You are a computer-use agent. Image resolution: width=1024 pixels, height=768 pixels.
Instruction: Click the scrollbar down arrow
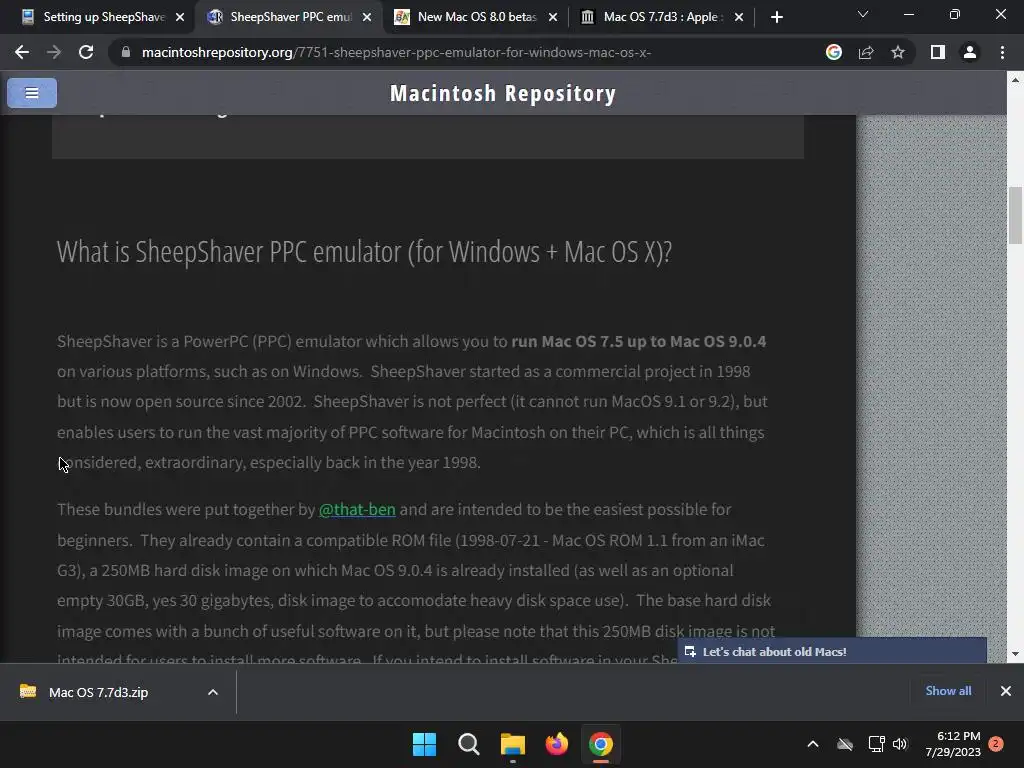click(x=1015, y=654)
